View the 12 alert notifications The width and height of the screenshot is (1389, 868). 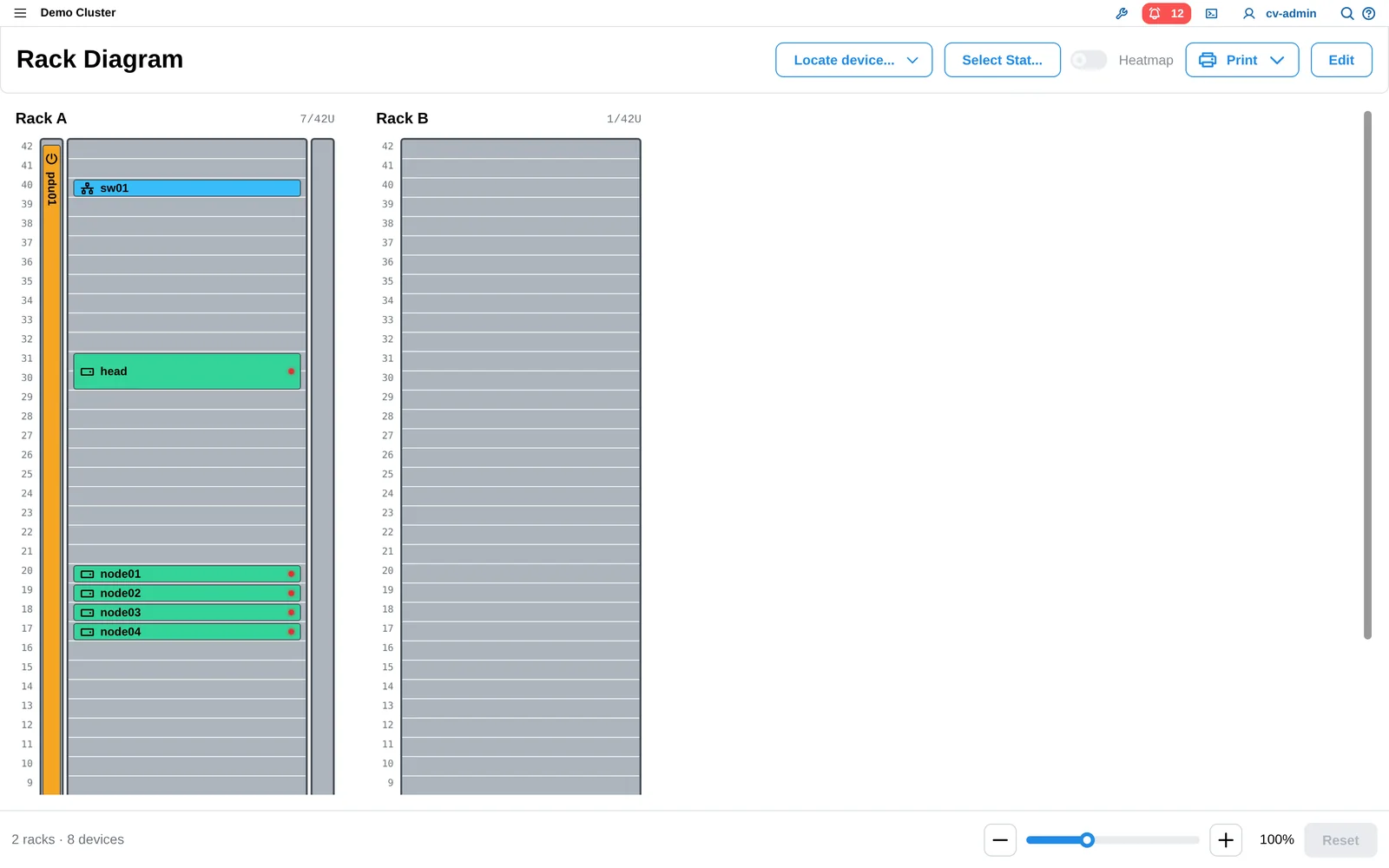coord(1166,13)
